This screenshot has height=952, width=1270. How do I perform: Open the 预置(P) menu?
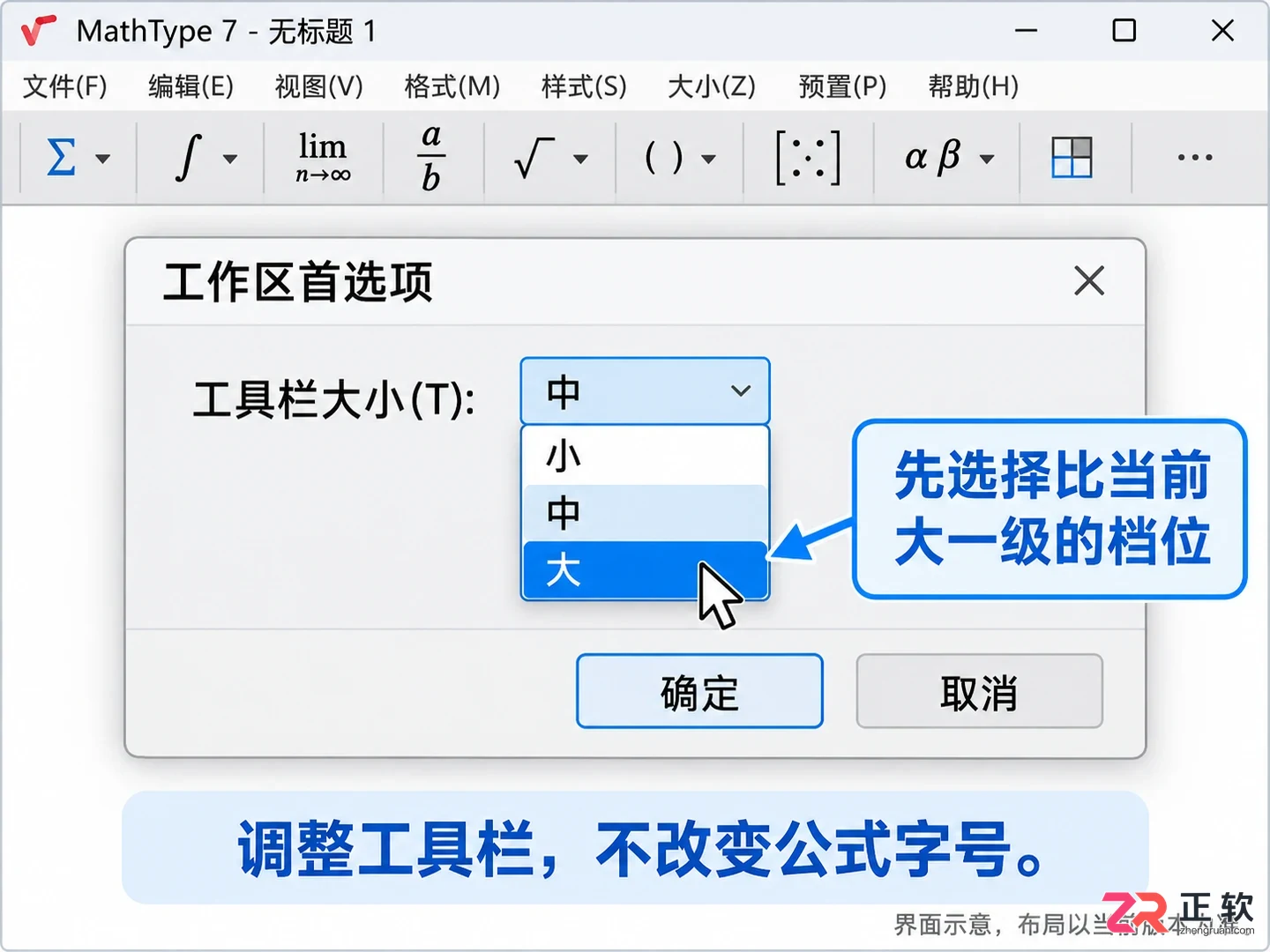pos(842,86)
